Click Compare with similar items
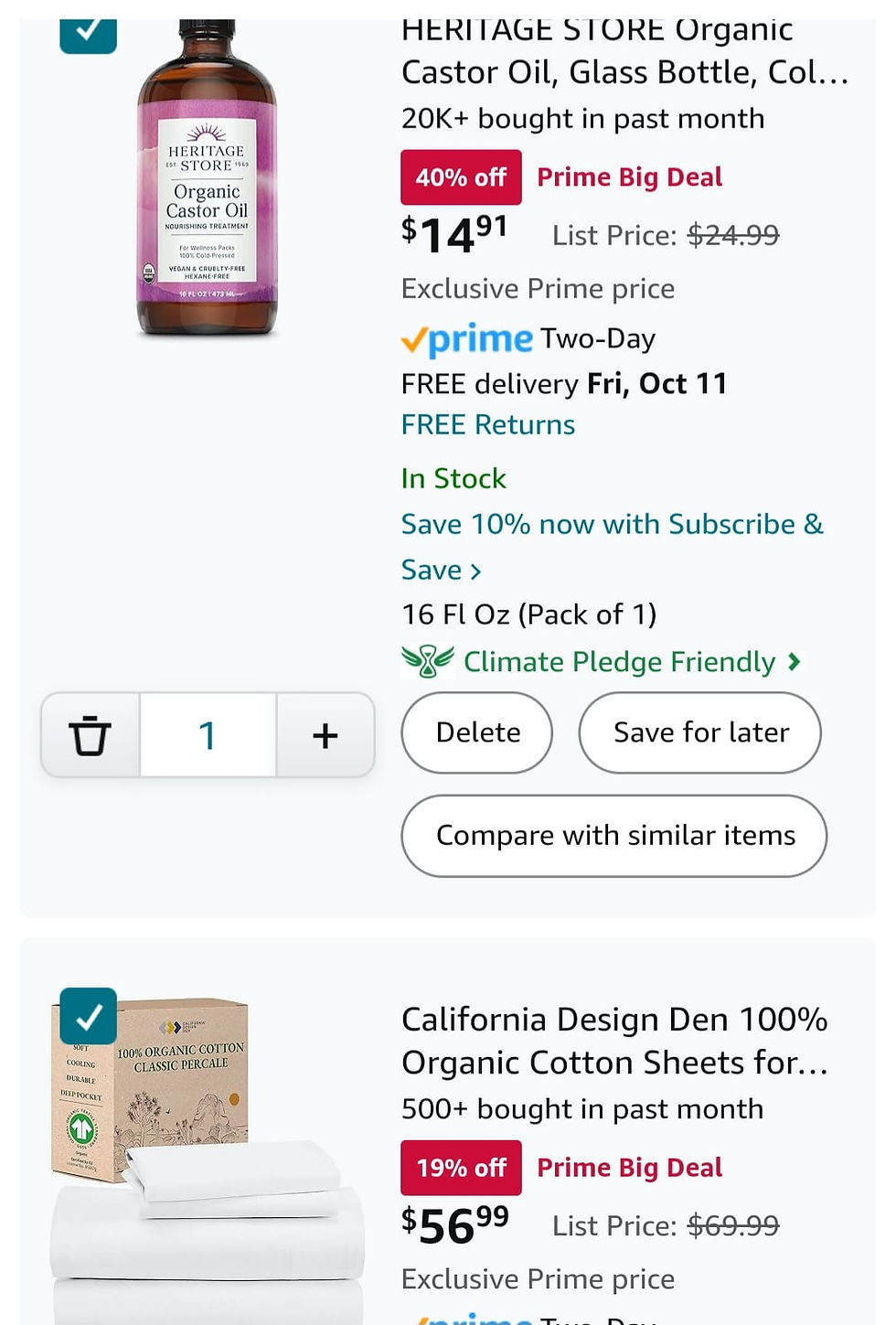The height and width of the screenshot is (1325, 896). click(614, 836)
